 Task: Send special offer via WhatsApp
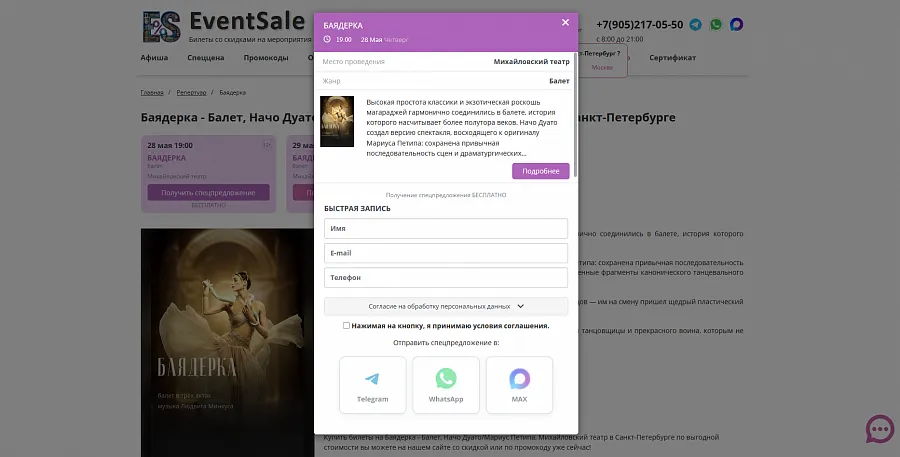pos(446,385)
